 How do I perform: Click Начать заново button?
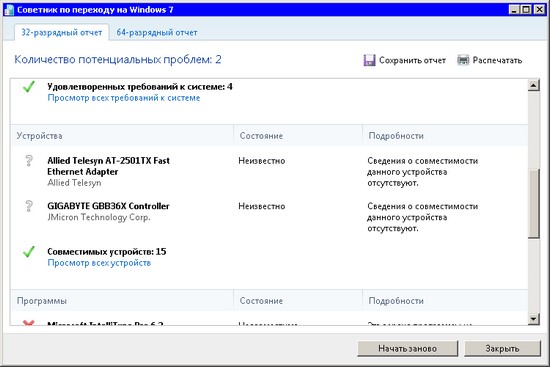[407, 348]
